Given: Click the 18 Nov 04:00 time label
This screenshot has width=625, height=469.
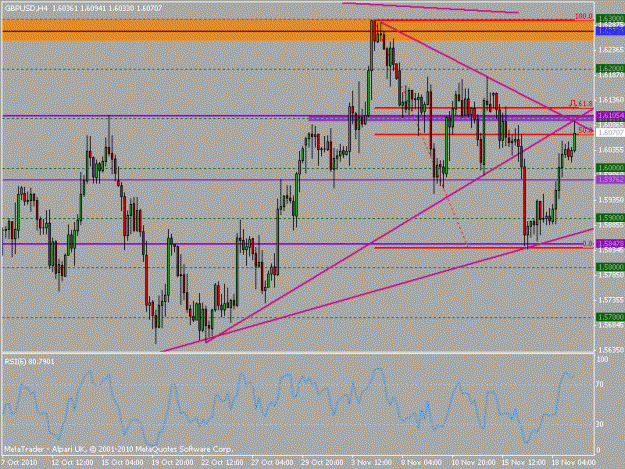Looking at the screenshot, I should (x=573, y=463).
